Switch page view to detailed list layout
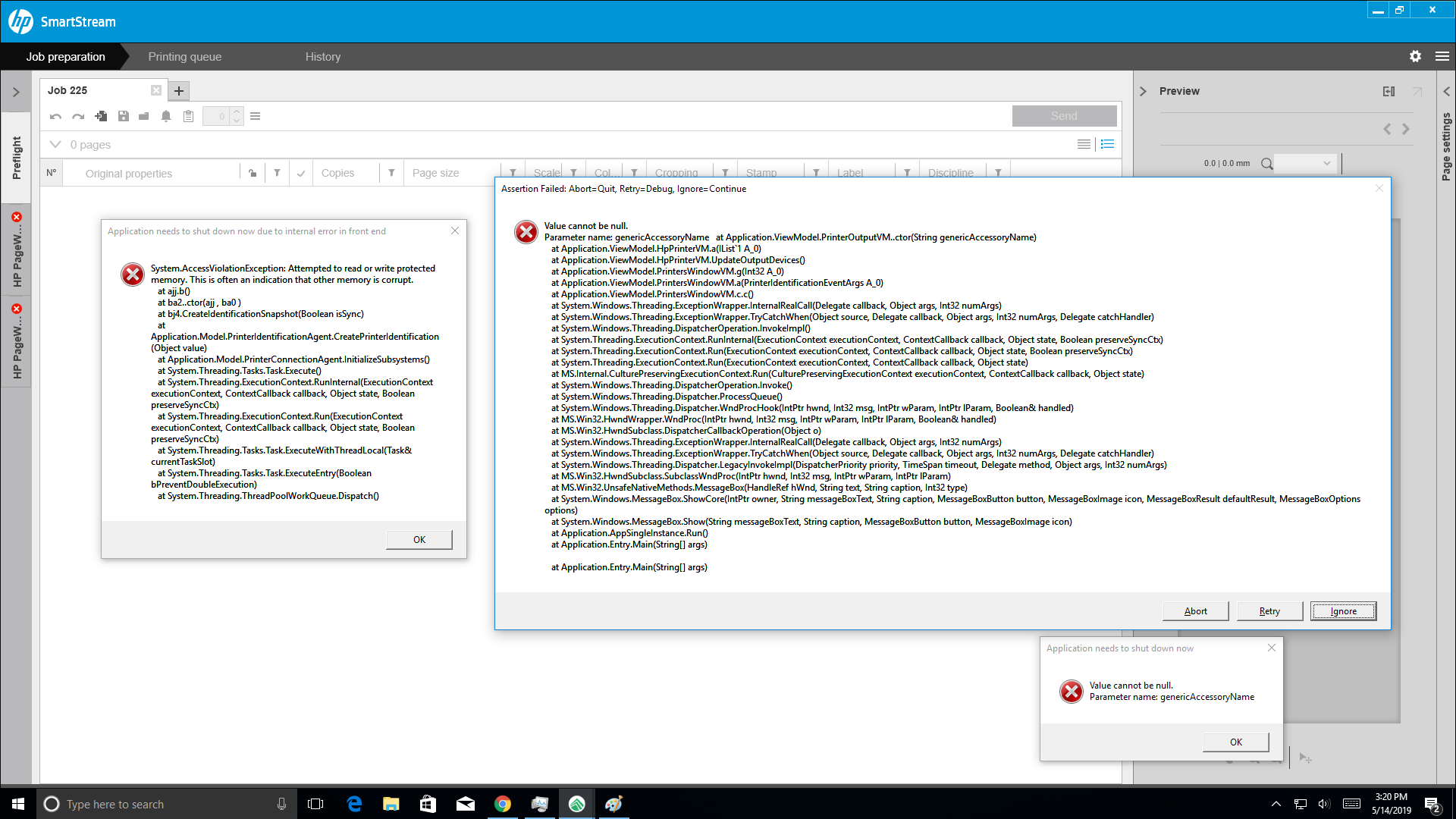The image size is (1456, 819). pyautogui.click(x=1107, y=144)
